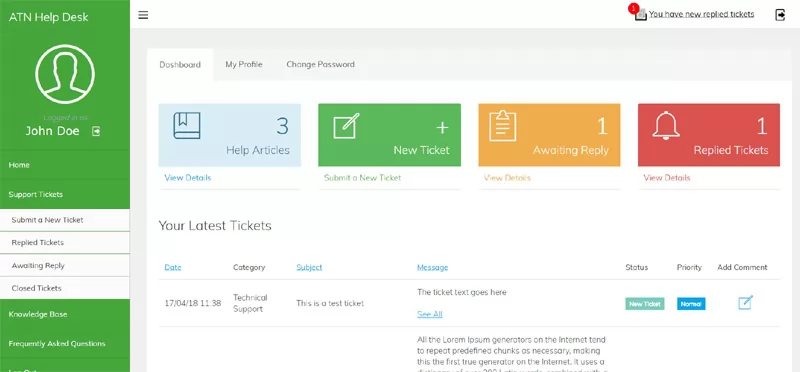Click the top-right logout icon
Screen dimensions: 800x372
click(780, 15)
